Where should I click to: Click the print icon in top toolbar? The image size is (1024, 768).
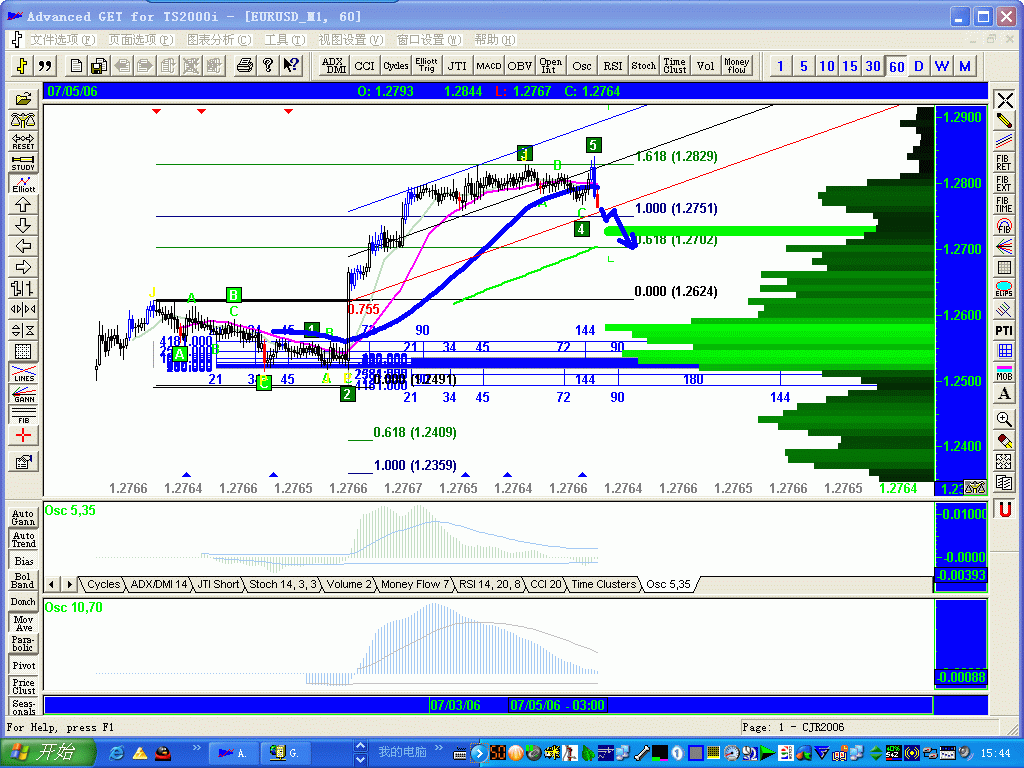[x=245, y=65]
